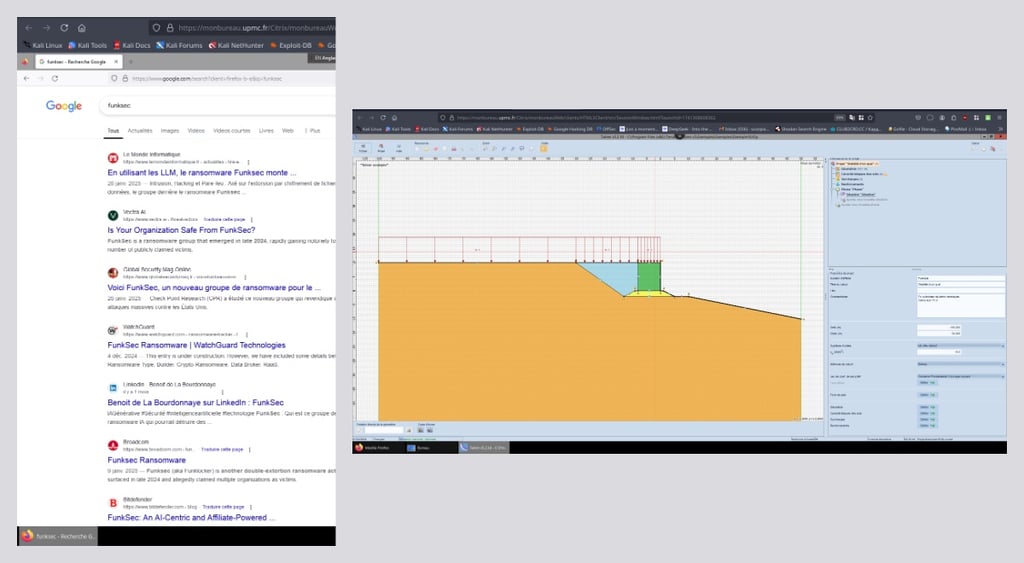Open a new tab beside the Google tab
Viewport: 1024px width, 563px height.
point(130,61)
